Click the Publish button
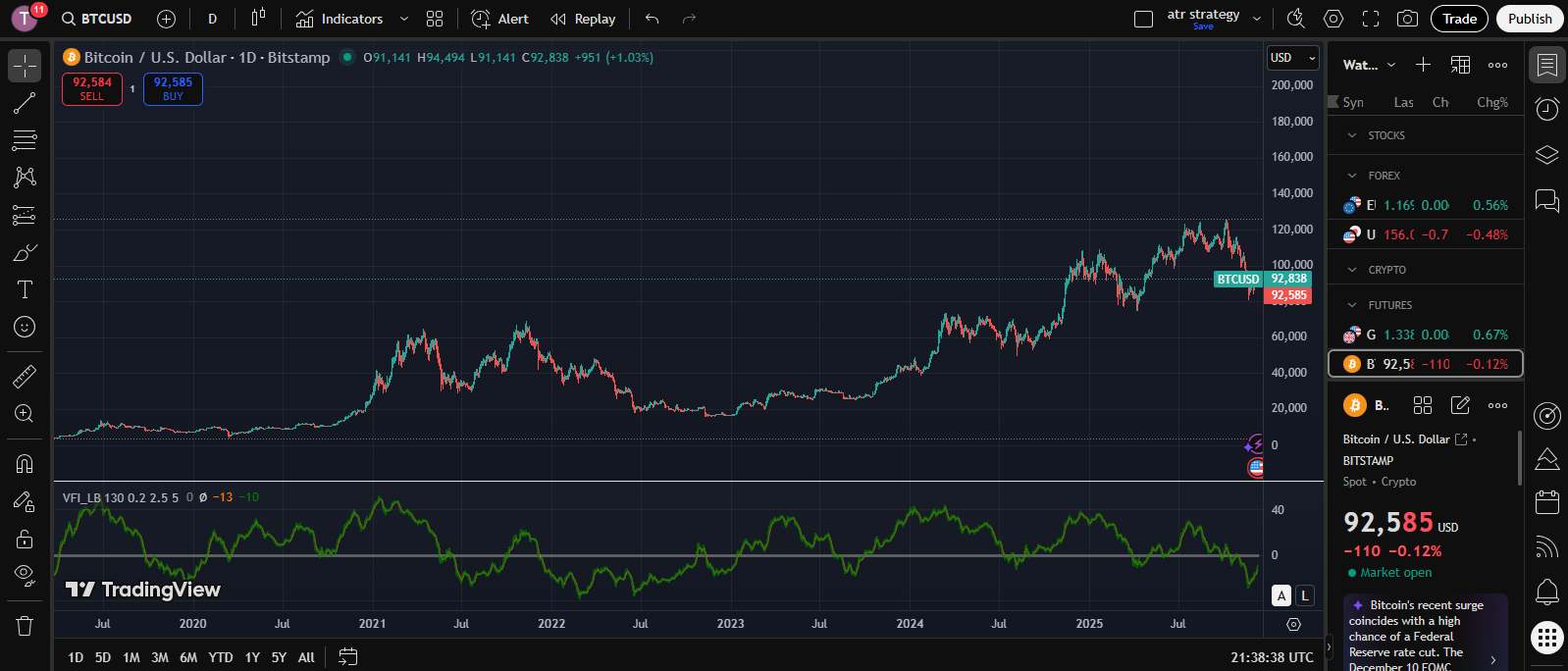1568x671 pixels. point(1529,19)
